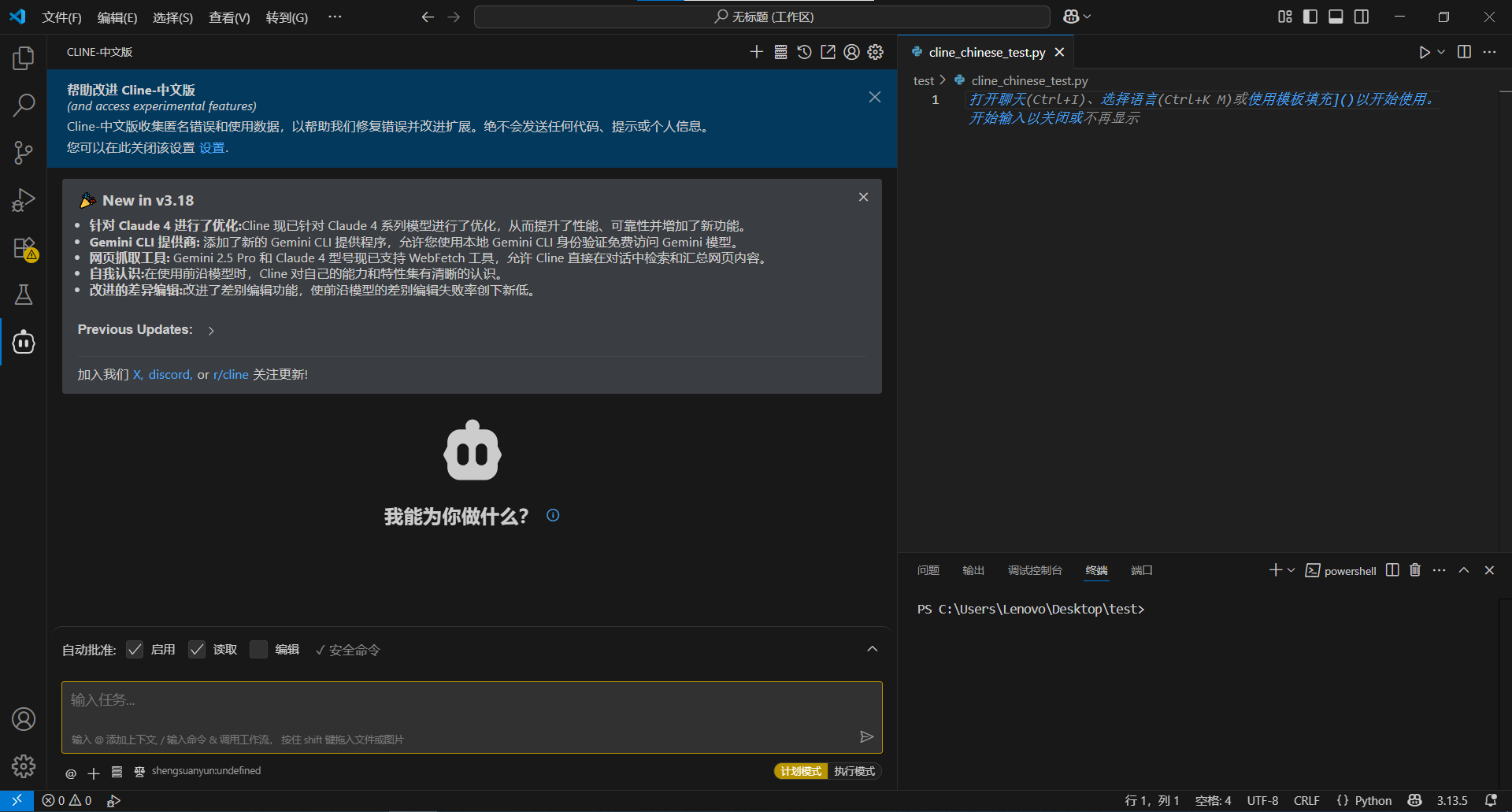Expand the Previous Updates section
The image size is (1512, 812).
[x=211, y=330]
